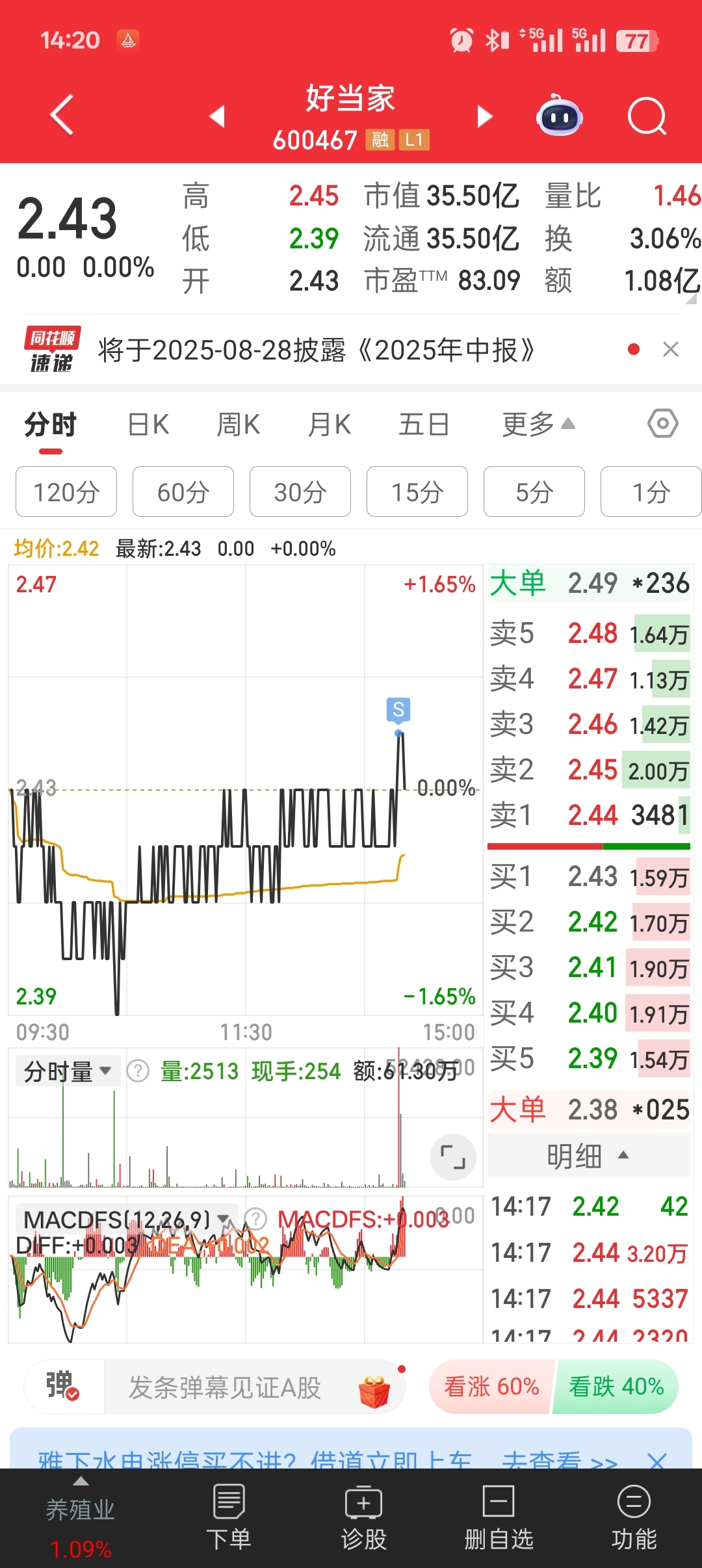The image size is (702, 1568).
Task: Open the 同花顺速递 news logo
Action: [52, 349]
